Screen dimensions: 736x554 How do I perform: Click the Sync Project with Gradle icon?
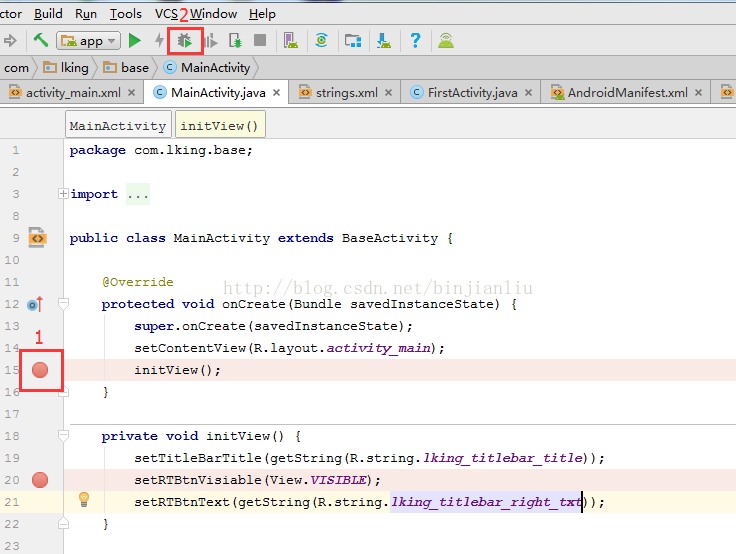pos(322,40)
